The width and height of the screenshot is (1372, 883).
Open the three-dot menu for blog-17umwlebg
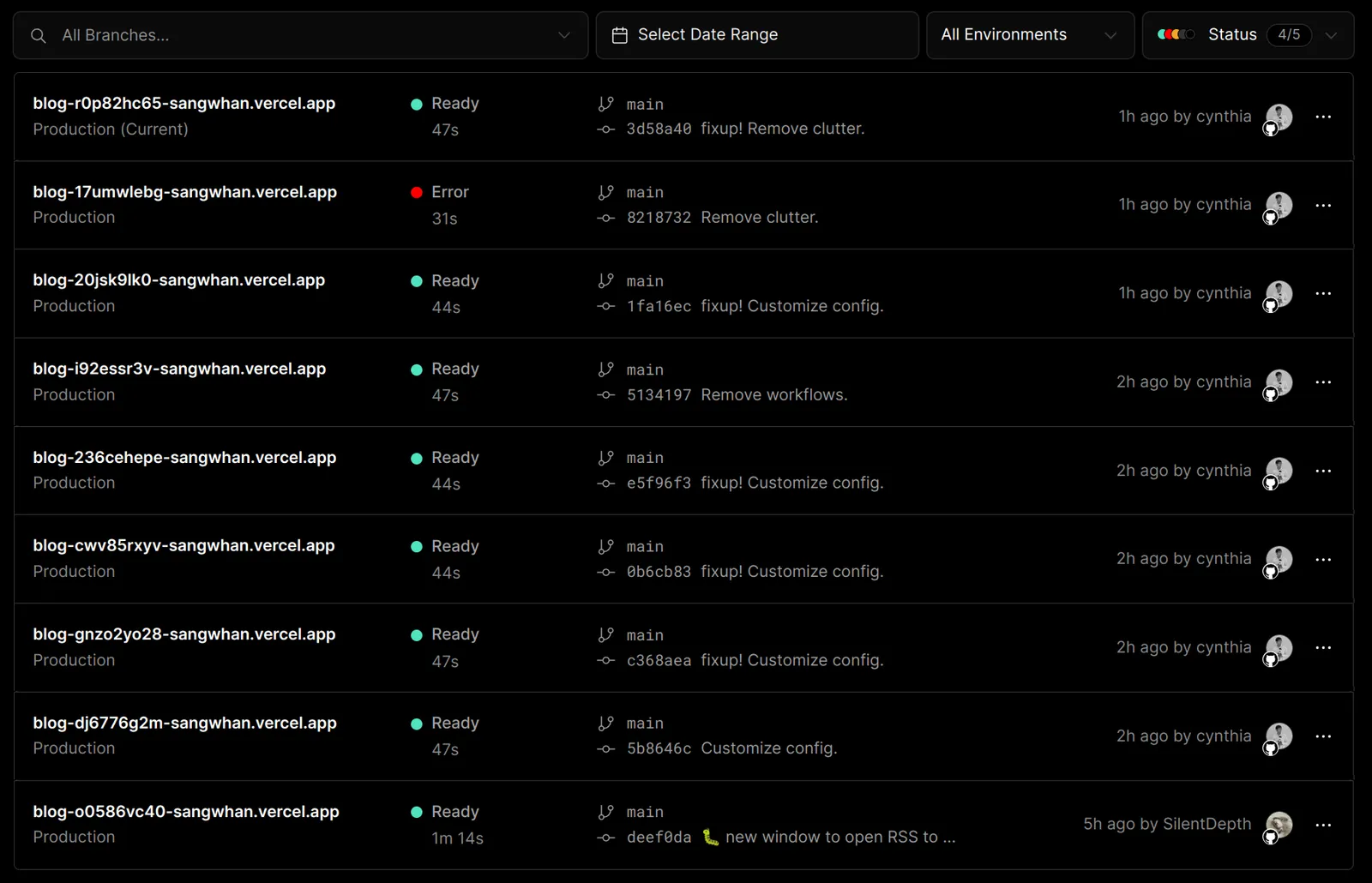[x=1323, y=206]
